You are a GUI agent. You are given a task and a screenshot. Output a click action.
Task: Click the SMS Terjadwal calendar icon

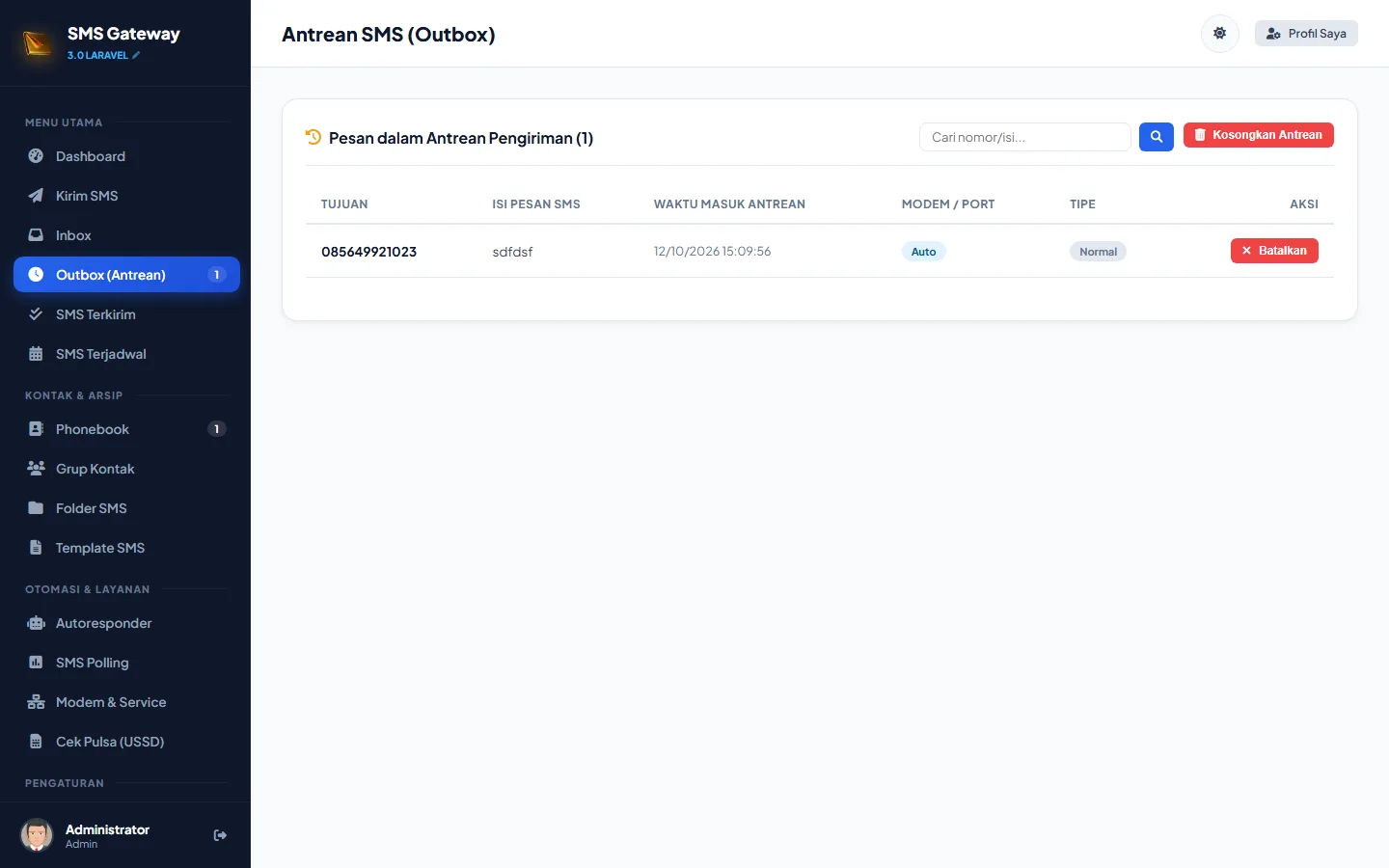(x=36, y=354)
